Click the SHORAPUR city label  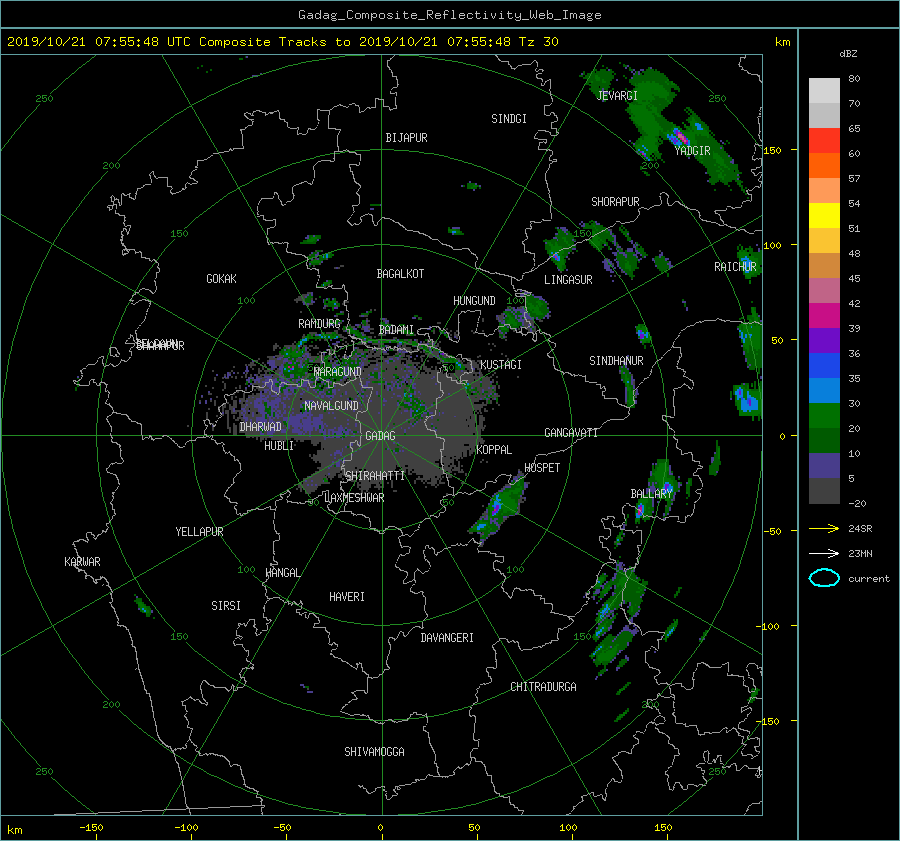(615, 202)
